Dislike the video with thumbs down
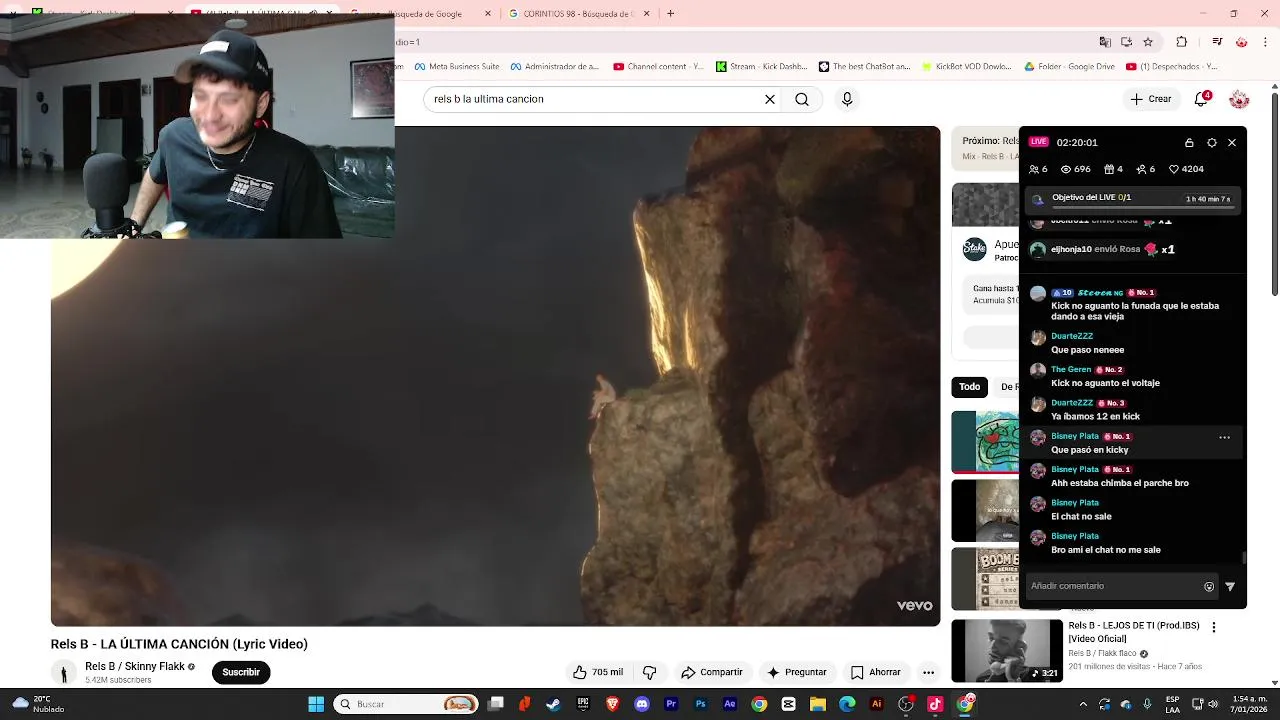This screenshot has height=720, width=1280. 649,672
